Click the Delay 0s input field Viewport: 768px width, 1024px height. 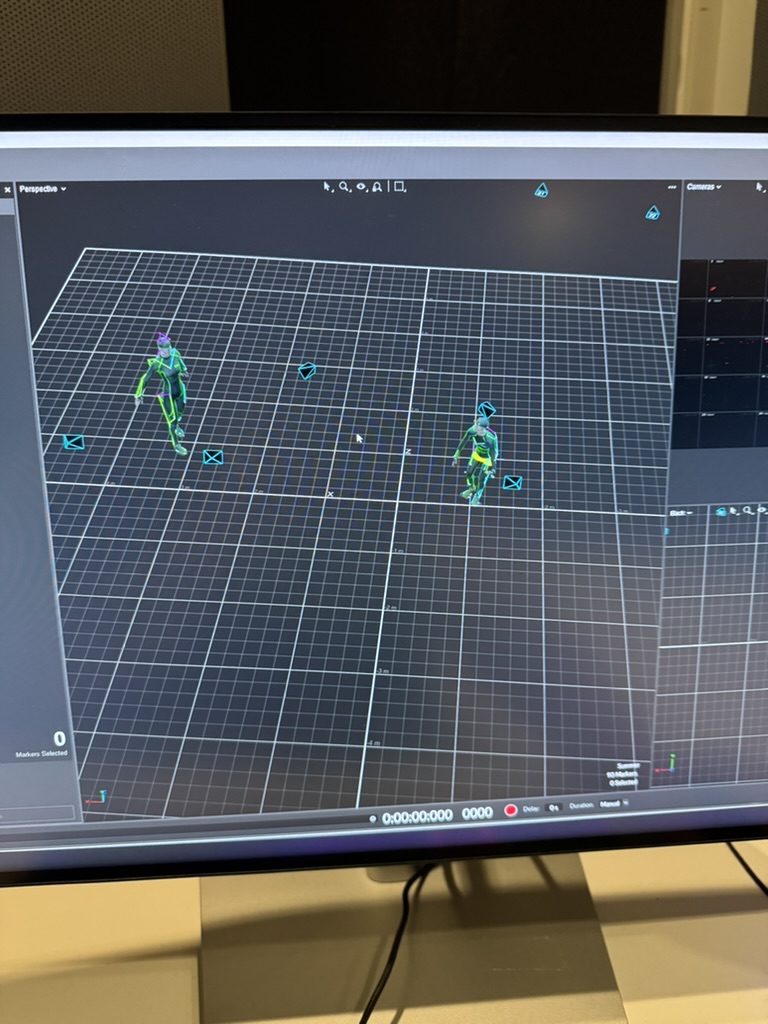tap(553, 808)
